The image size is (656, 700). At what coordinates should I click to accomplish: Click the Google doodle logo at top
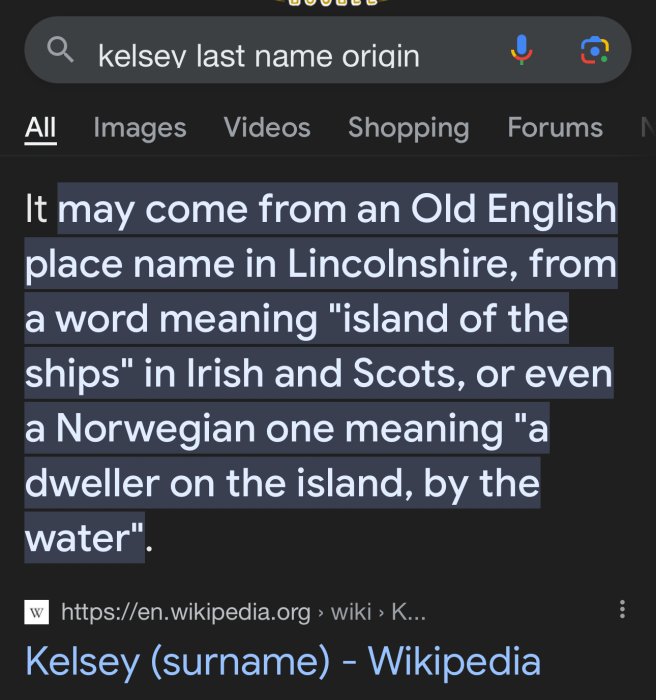click(x=332, y=3)
